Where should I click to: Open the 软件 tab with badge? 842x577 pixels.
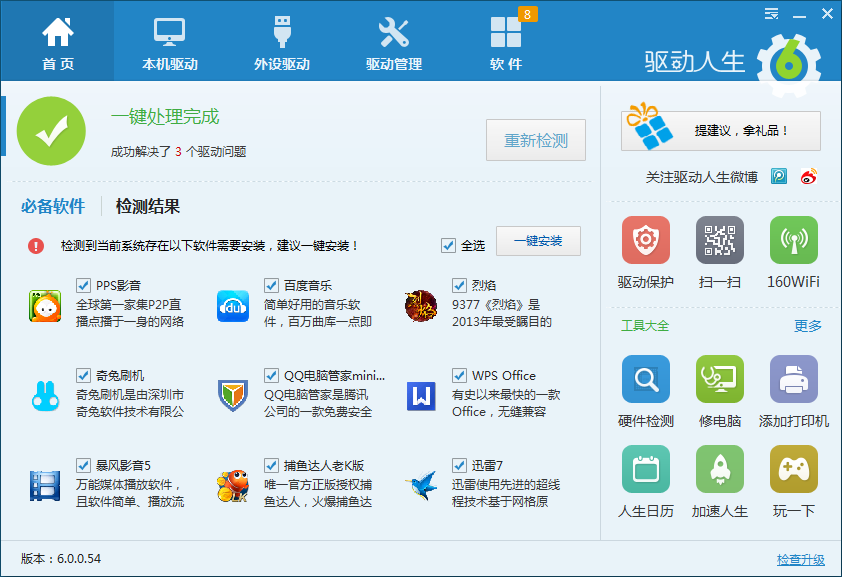[x=506, y=41]
